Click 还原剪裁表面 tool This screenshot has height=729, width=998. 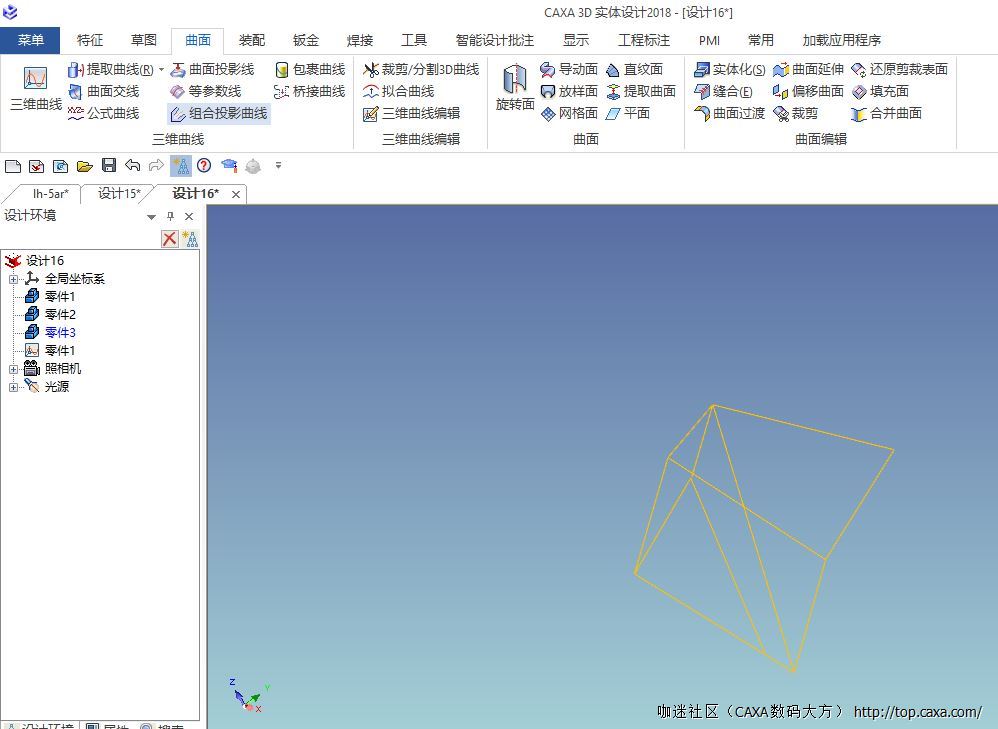click(x=899, y=69)
